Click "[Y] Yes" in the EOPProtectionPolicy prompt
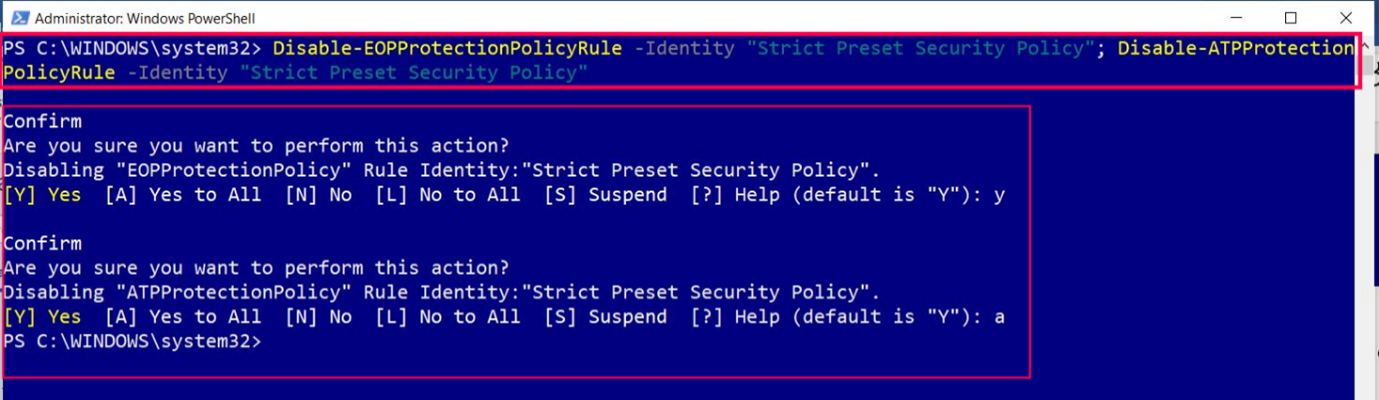The height and width of the screenshot is (400, 1379). pos(42,195)
